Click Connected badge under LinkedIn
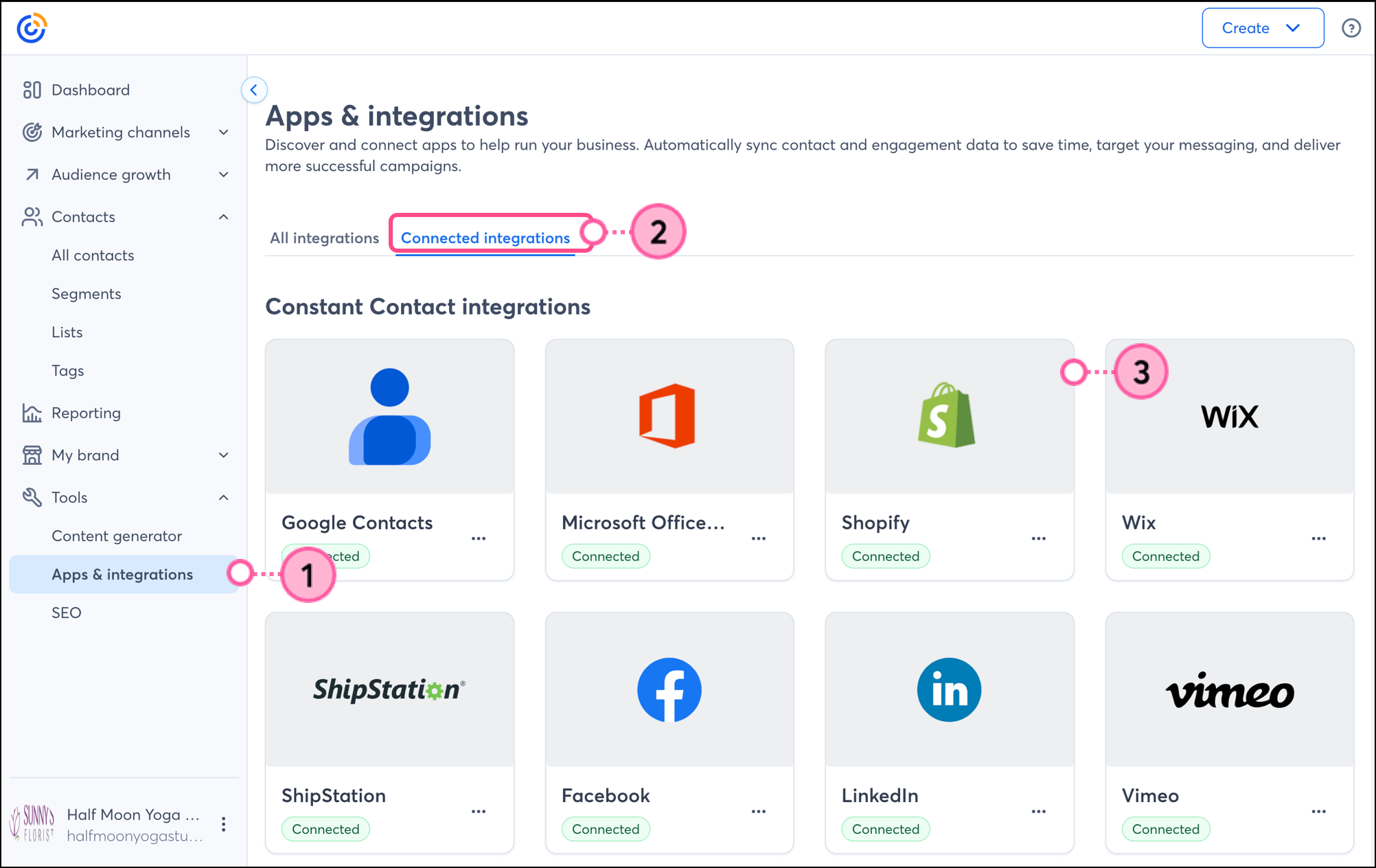The height and width of the screenshot is (868, 1376). (886, 829)
